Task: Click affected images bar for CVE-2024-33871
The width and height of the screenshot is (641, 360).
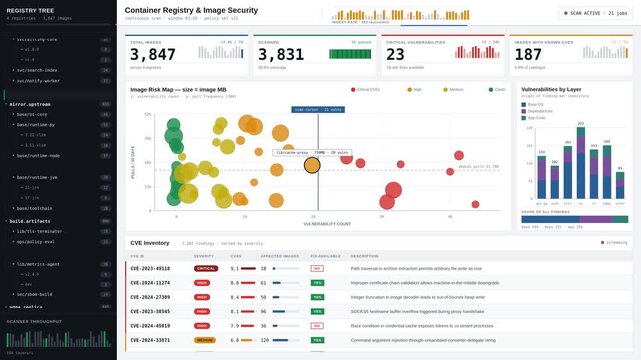Action: [x=286, y=340]
